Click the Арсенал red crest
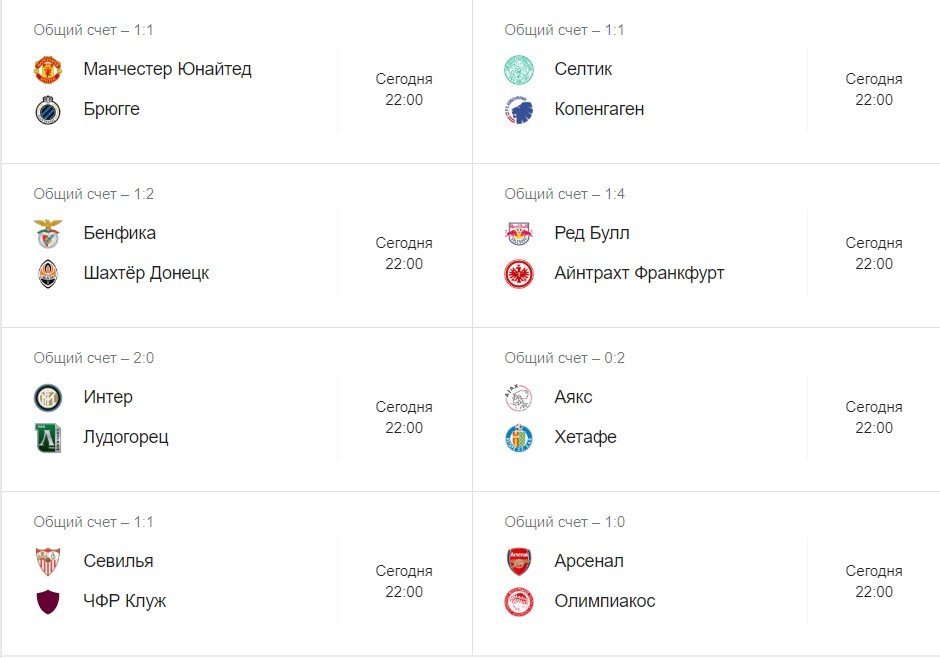Screen dimensions: 940x658 519,561
